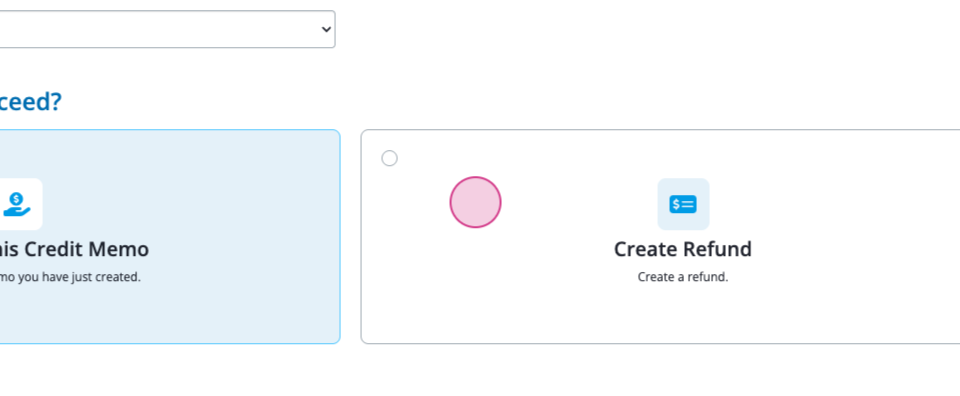
Task: Click the Credit Memo card title
Action: [74, 249]
